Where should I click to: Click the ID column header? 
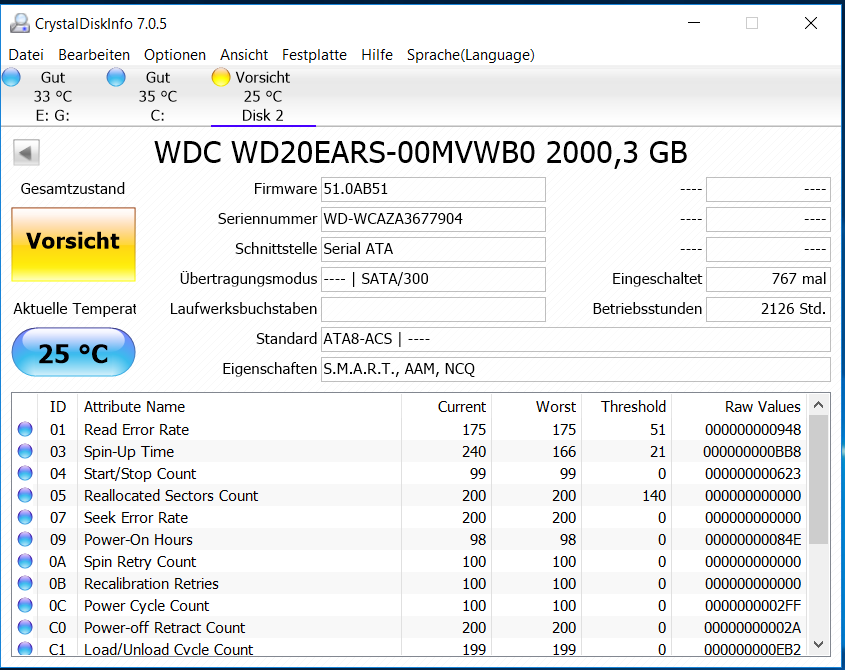[x=58, y=406]
